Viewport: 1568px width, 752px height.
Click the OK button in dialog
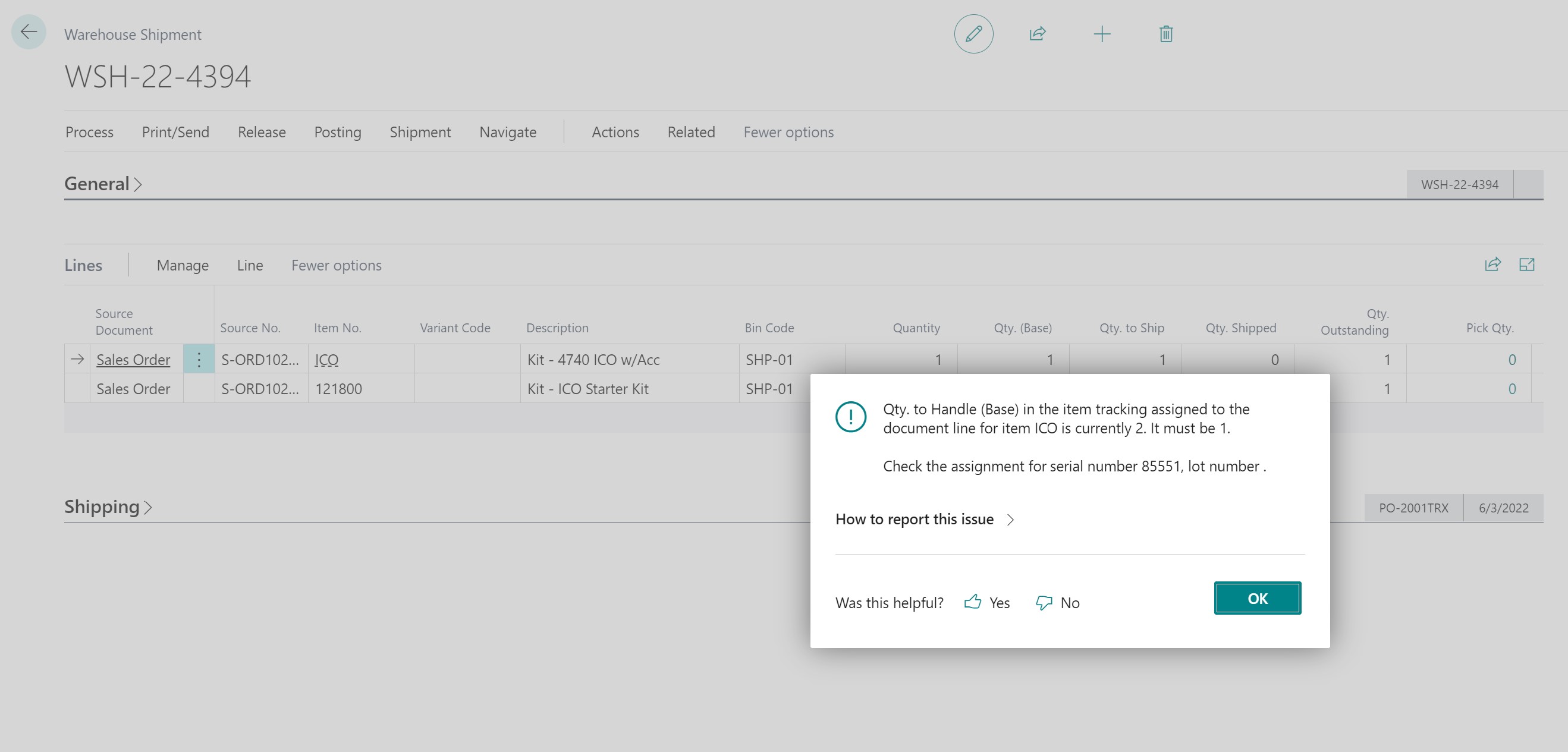point(1258,598)
